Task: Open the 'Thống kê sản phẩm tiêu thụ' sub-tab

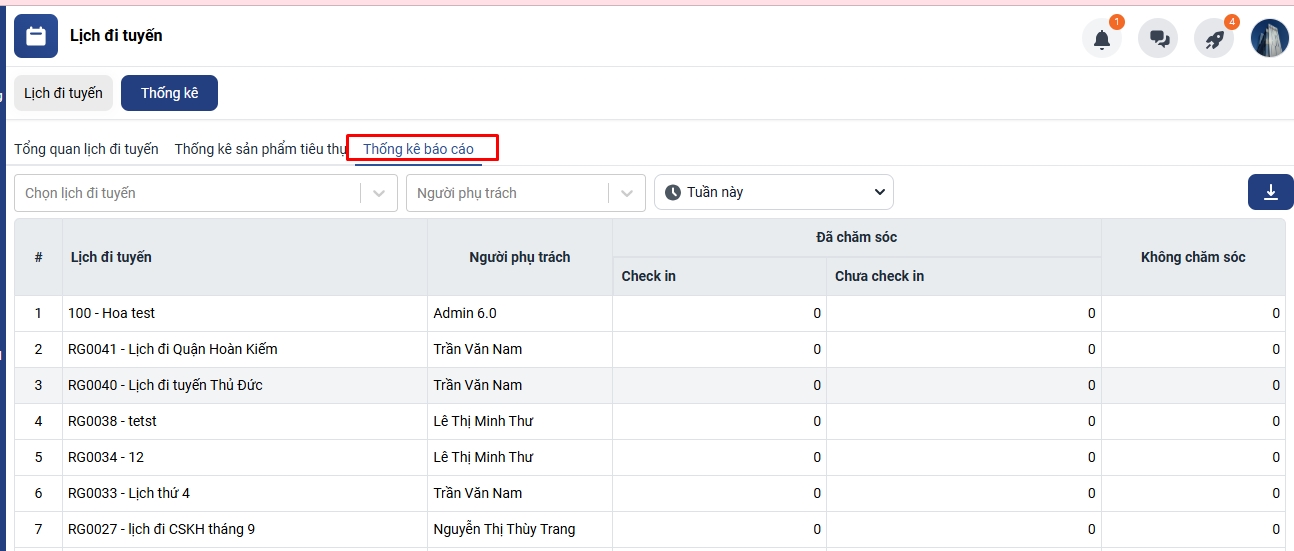Action: coord(260,149)
